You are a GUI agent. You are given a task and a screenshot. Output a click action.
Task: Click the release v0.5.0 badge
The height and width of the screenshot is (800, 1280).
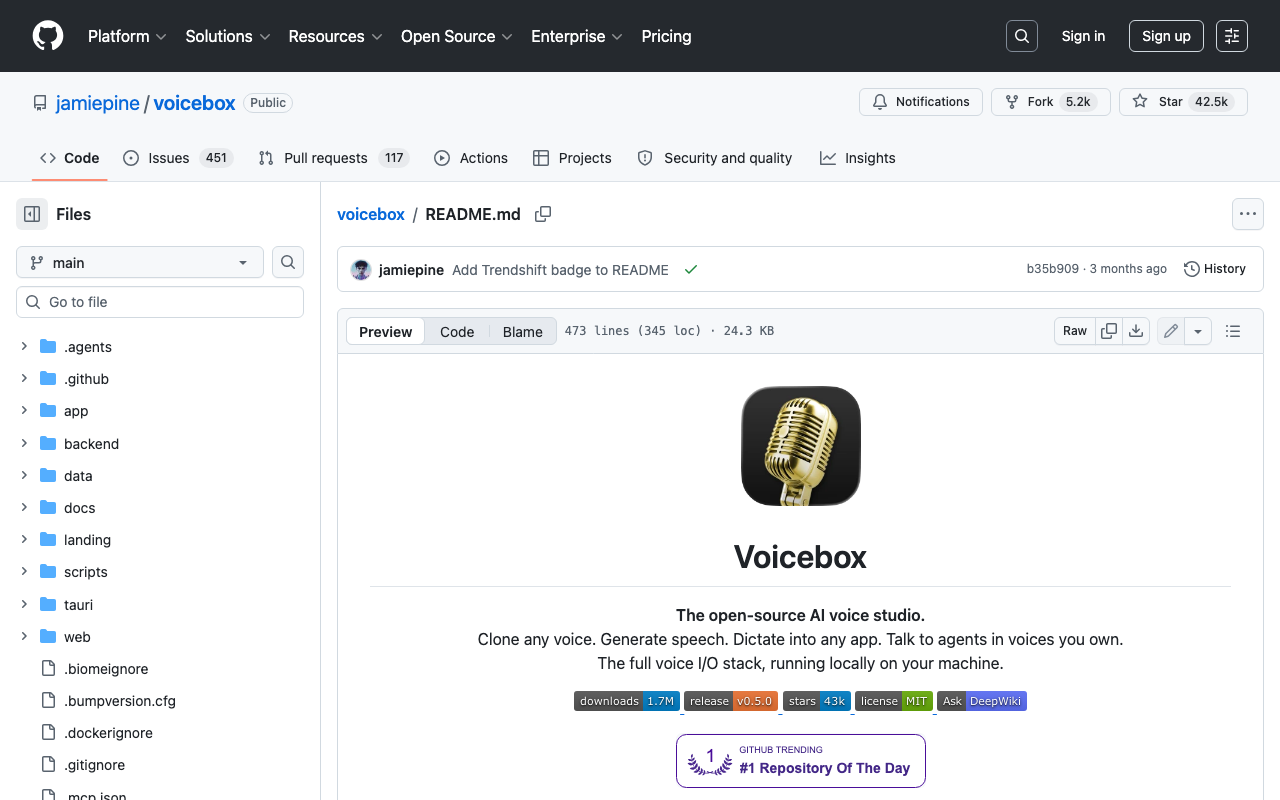pyautogui.click(x=731, y=701)
